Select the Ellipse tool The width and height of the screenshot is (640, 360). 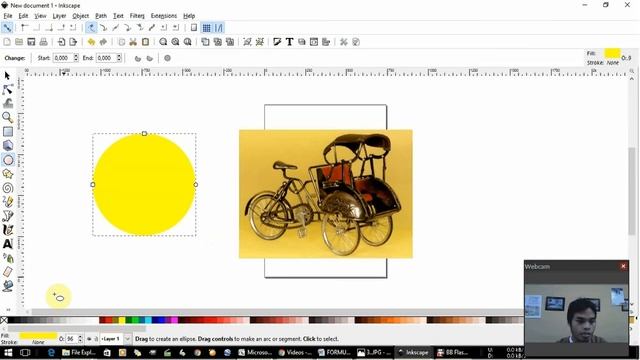7,160
